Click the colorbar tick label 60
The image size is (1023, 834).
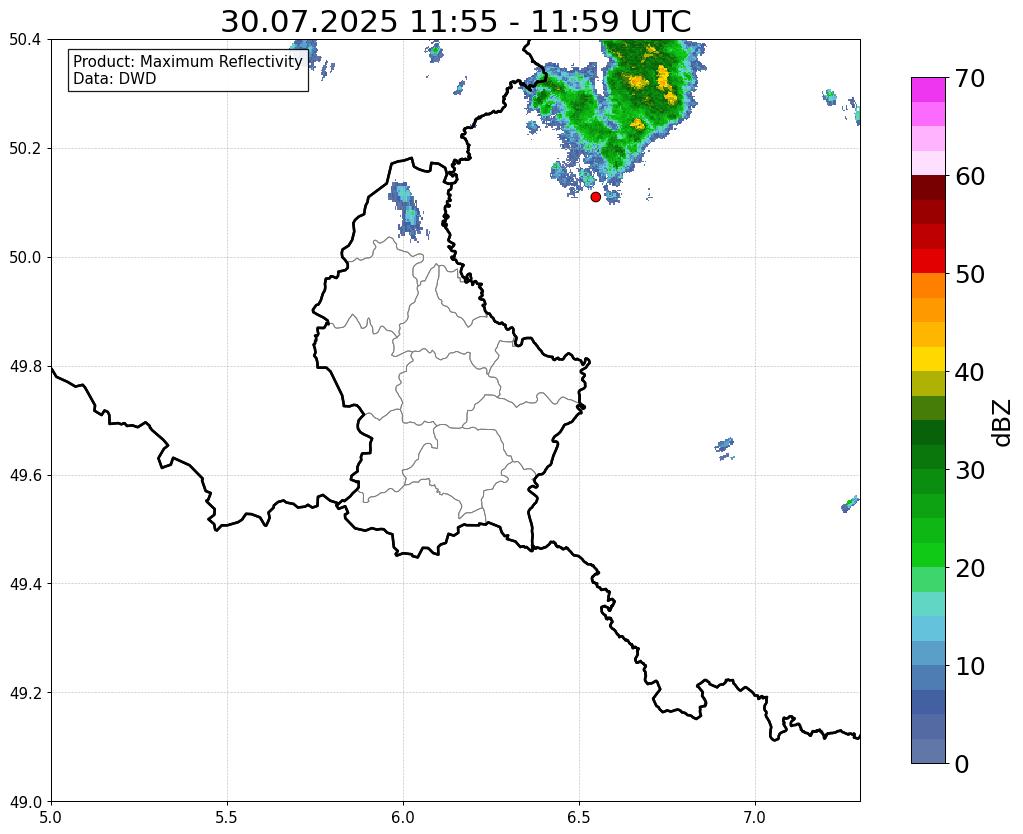coord(970,176)
